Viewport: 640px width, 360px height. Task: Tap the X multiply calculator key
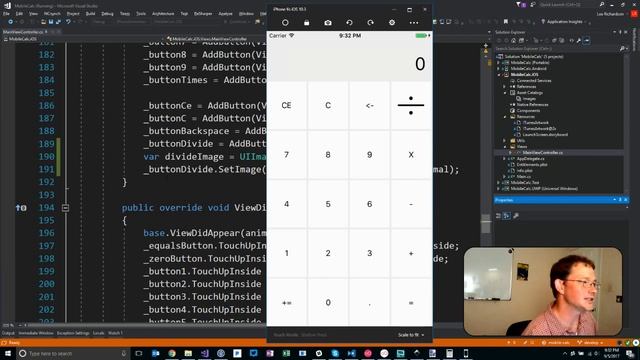point(411,155)
